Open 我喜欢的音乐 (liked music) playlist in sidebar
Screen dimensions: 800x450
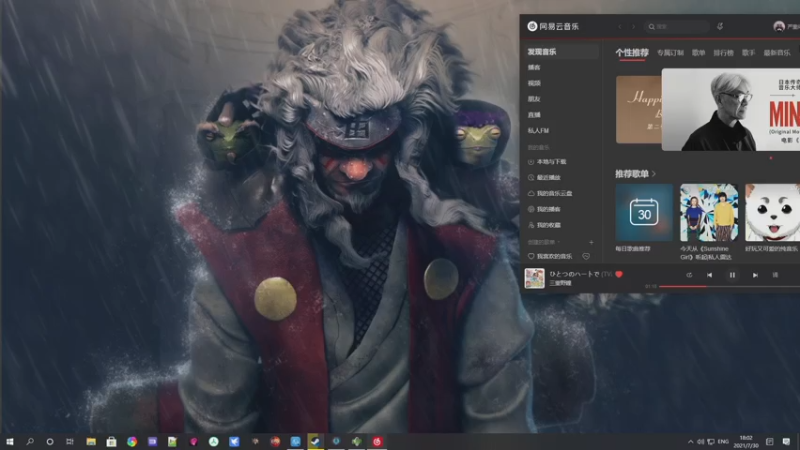click(554, 256)
